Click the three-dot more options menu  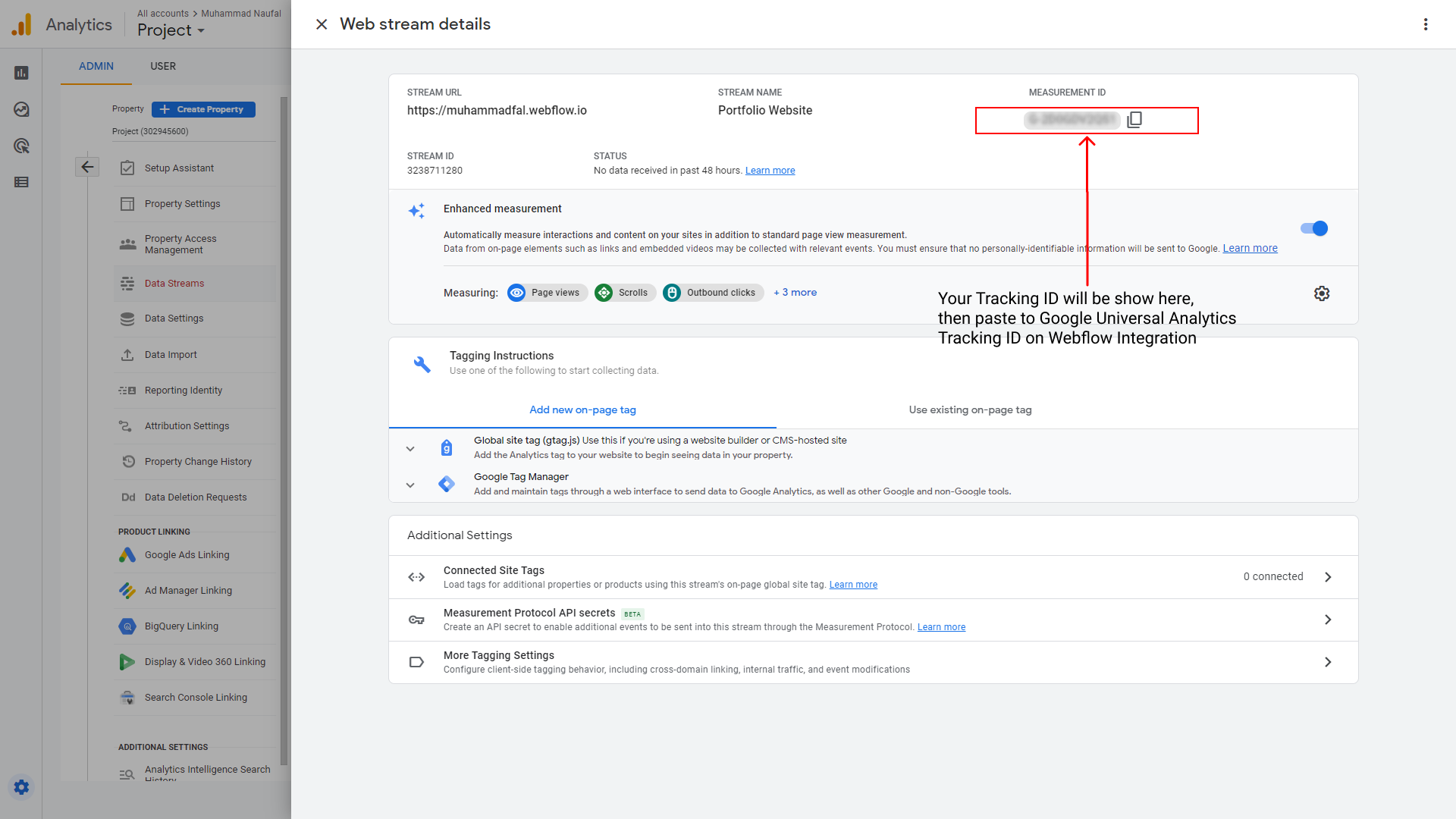(1426, 24)
